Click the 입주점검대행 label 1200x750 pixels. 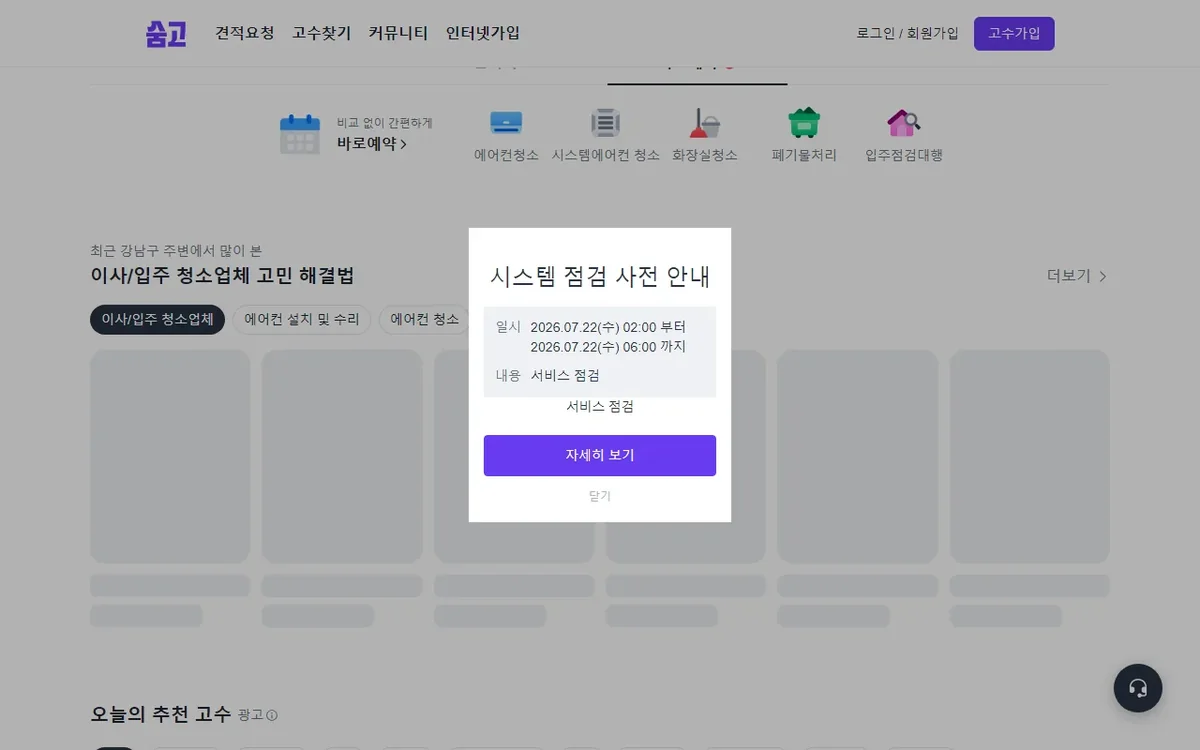tap(904, 155)
